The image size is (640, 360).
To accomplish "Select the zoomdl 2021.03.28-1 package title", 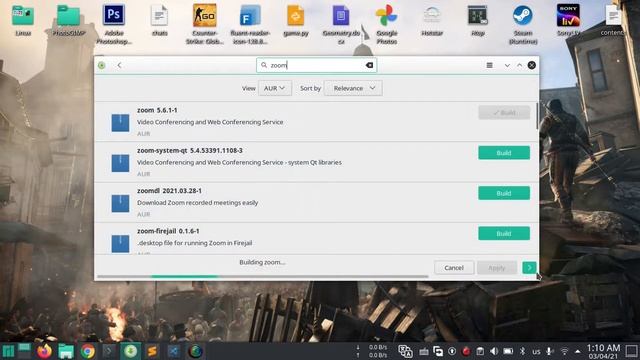I will click(169, 191).
